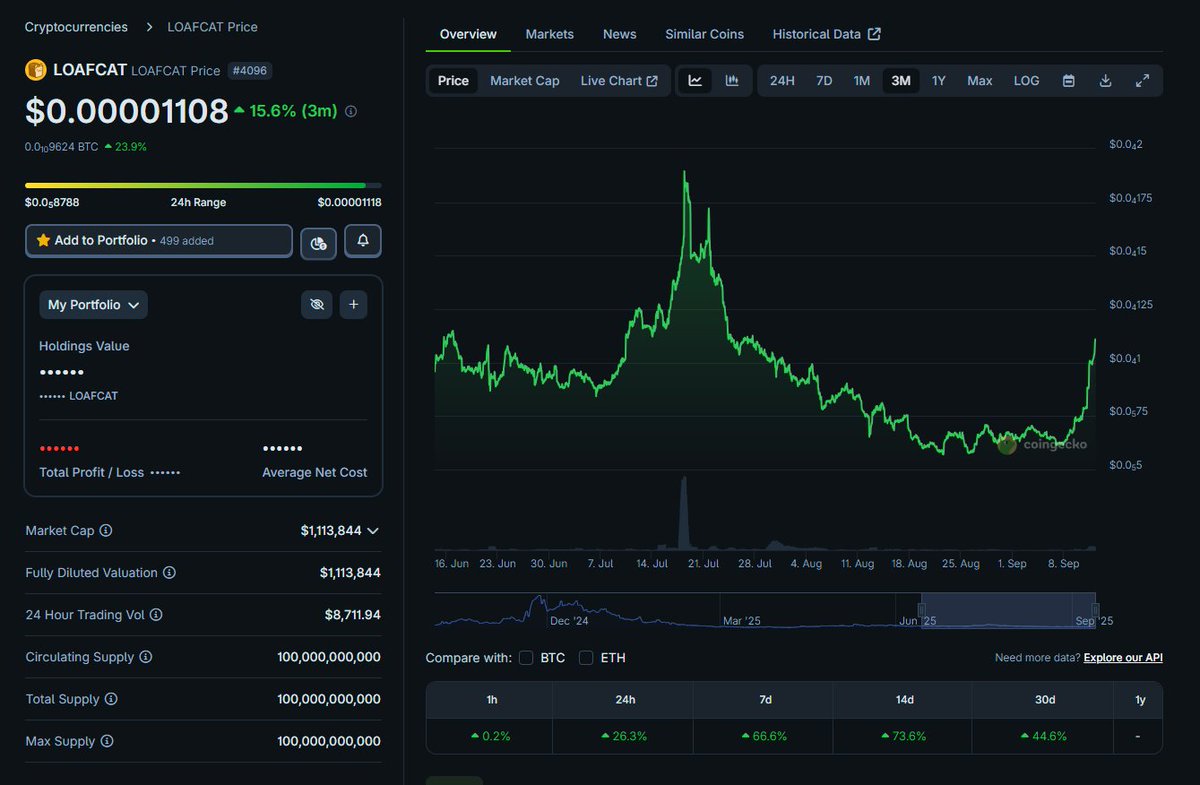The height and width of the screenshot is (785, 1200).
Task: Click the Fully Diluted Valuation $1,113,844 value
Action: (x=350, y=573)
